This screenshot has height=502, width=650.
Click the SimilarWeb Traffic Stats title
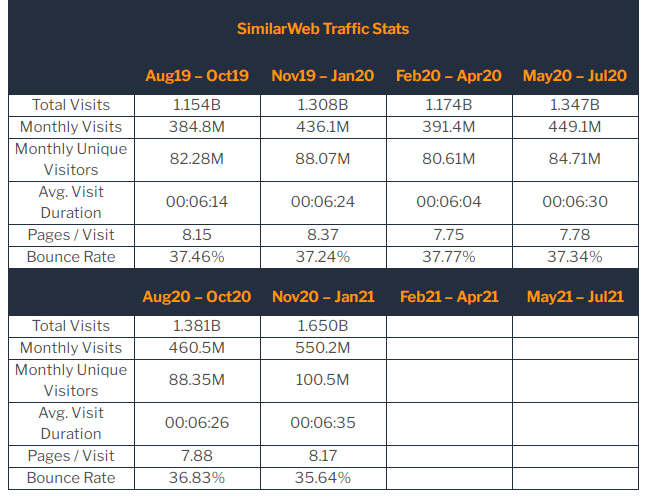click(323, 28)
